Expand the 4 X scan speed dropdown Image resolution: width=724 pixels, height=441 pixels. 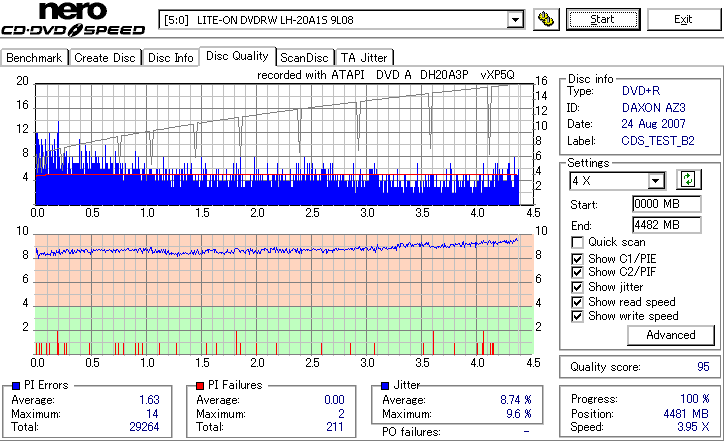(656, 181)
